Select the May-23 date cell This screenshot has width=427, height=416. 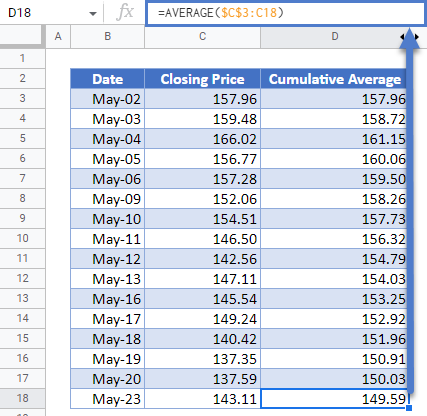[107, 399]
